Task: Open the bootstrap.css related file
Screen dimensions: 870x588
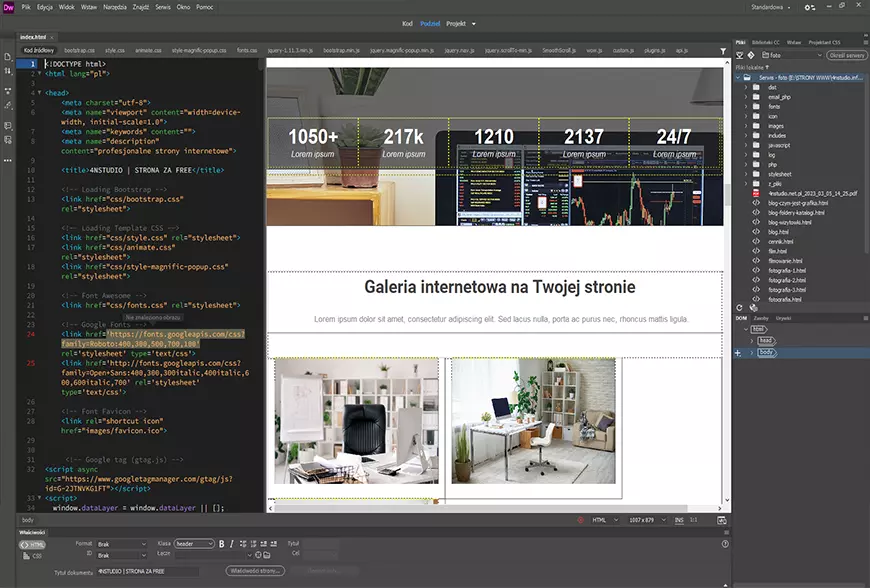Action: click(x=79, y=50)
